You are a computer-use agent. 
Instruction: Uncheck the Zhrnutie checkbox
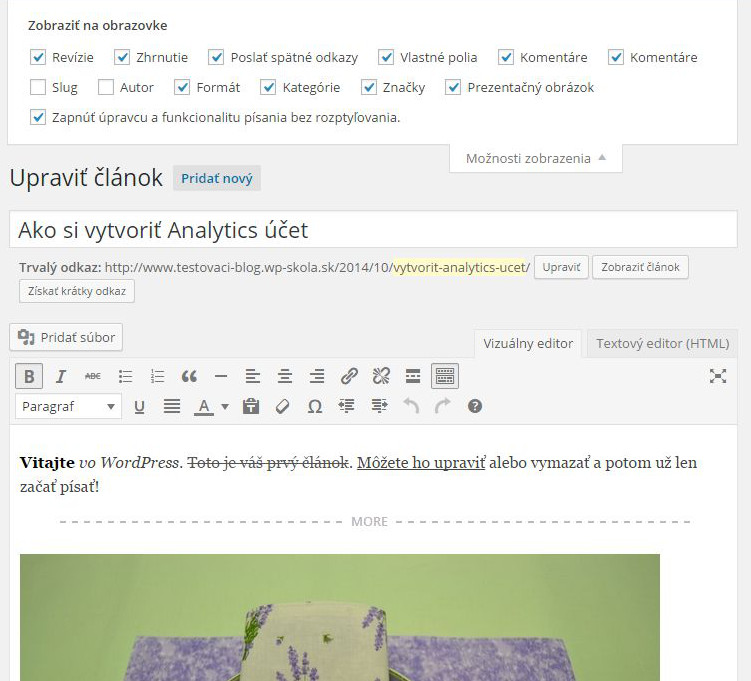click(122, 57)
